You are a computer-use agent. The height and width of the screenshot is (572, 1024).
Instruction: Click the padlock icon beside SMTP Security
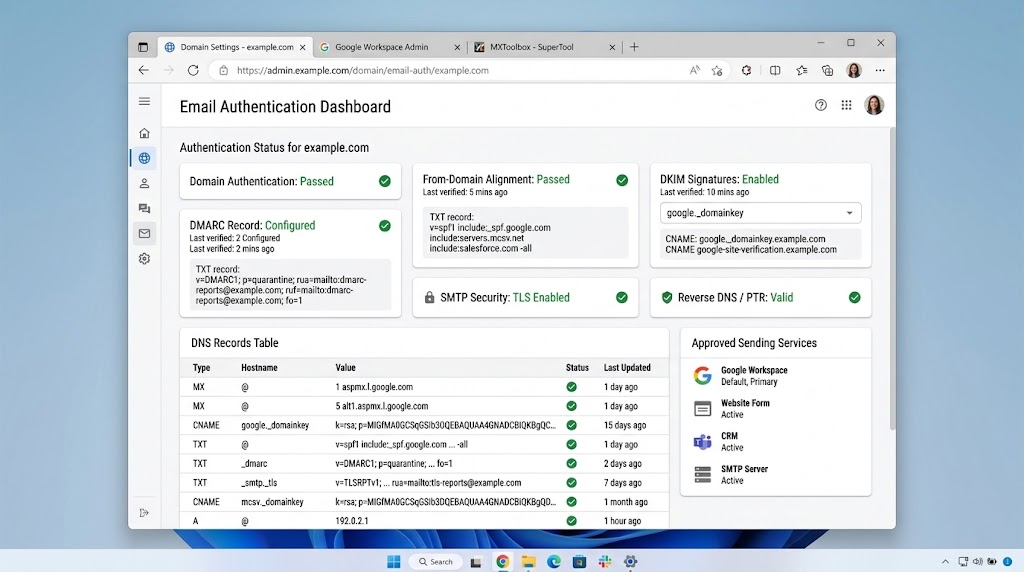429,297
